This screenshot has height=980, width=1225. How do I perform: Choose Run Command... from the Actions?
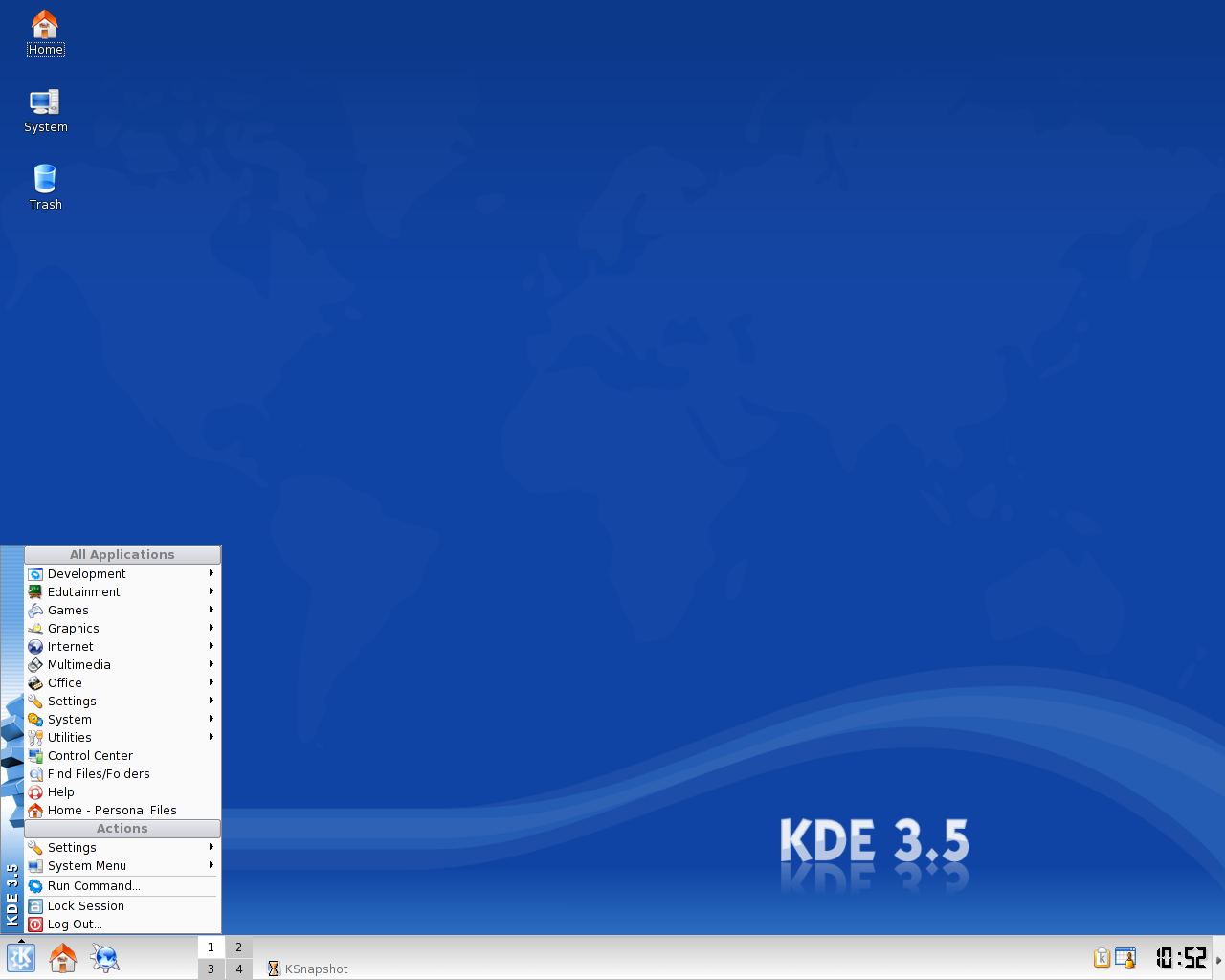tap(94, 886)
